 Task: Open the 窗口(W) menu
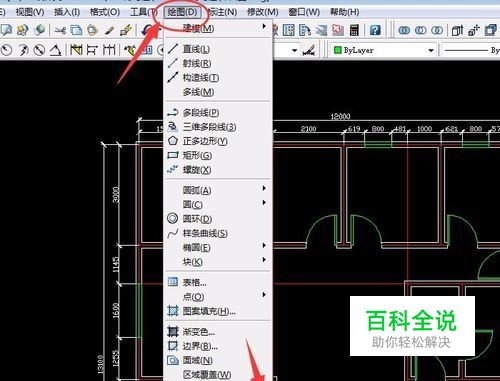coord(304,12)
